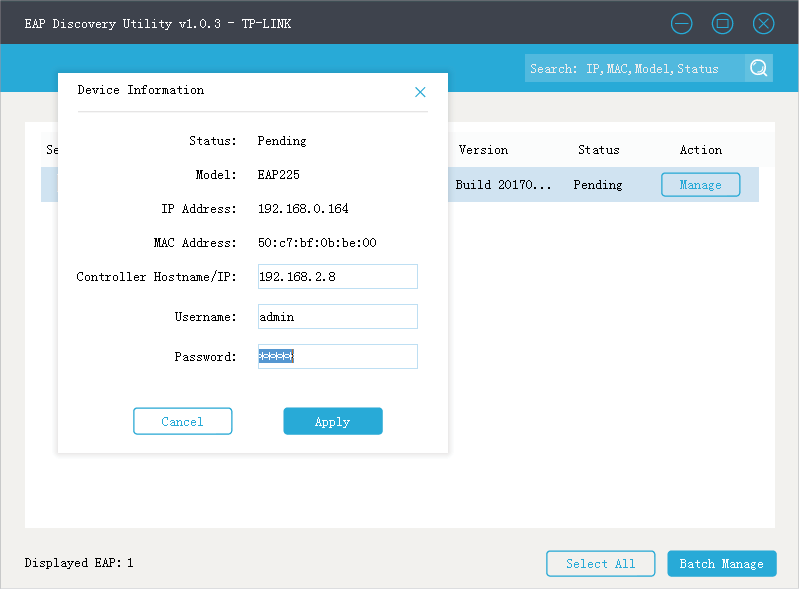
Task: Click the IP address value 192.168.0.164
Action: [x=303, y=208]
